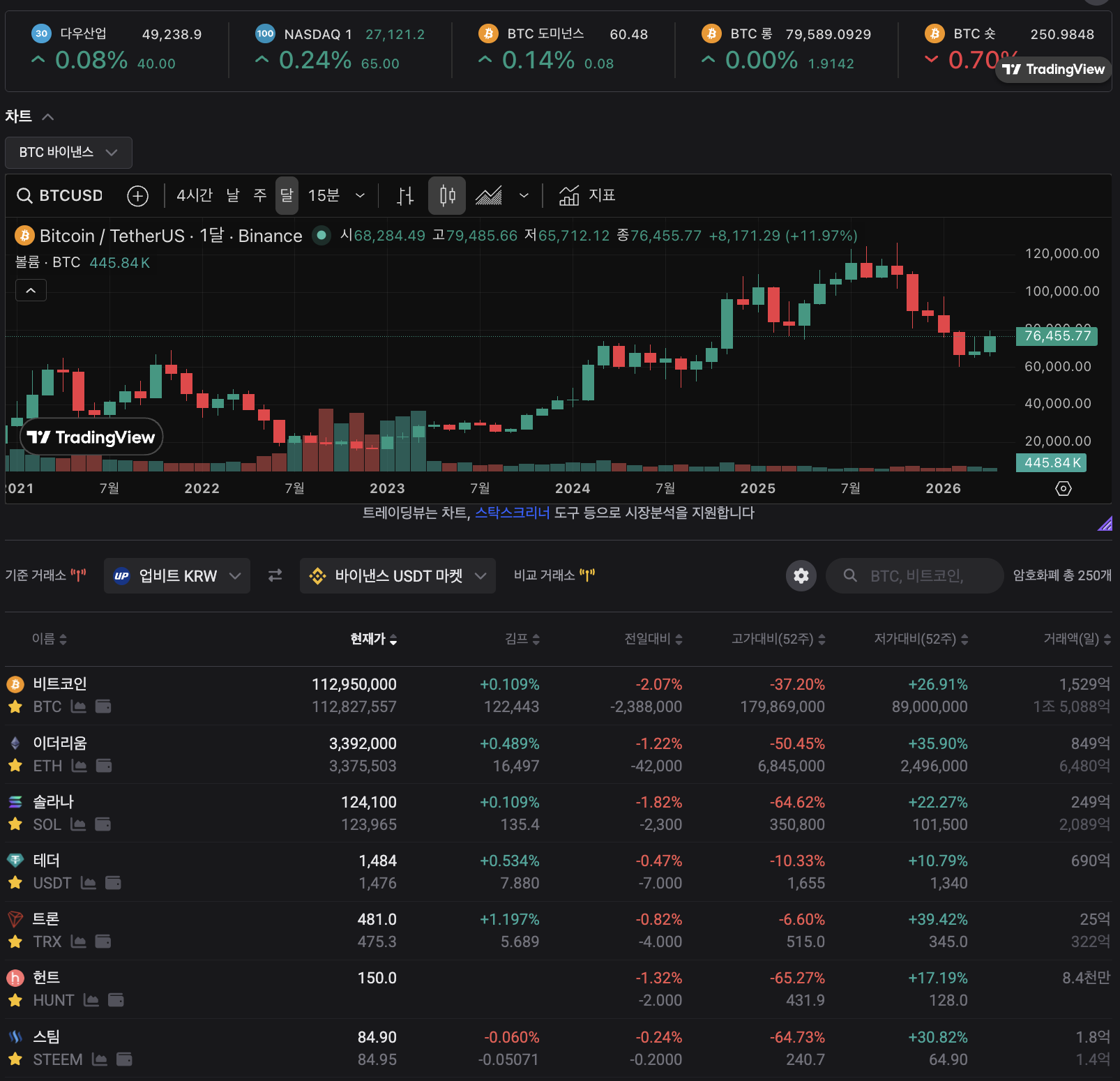This screenshot has width=1120, height=1081.
Task: Sort the table by 고가대비(52주) column
Action: [778, 639]
